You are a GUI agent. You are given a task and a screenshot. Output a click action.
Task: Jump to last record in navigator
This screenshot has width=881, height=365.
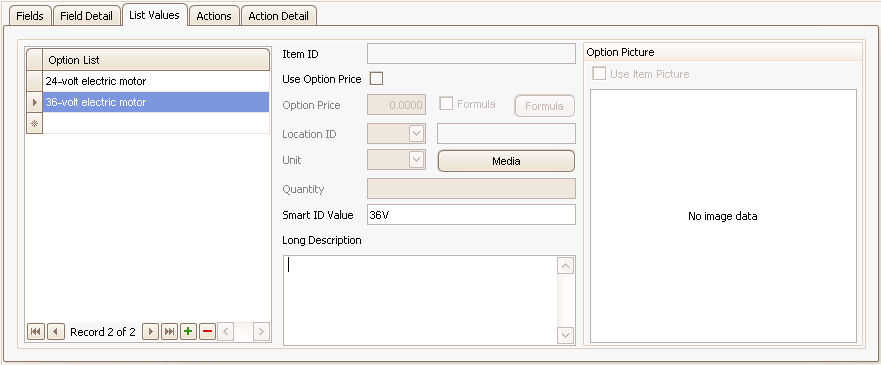(x=169, y=332)
